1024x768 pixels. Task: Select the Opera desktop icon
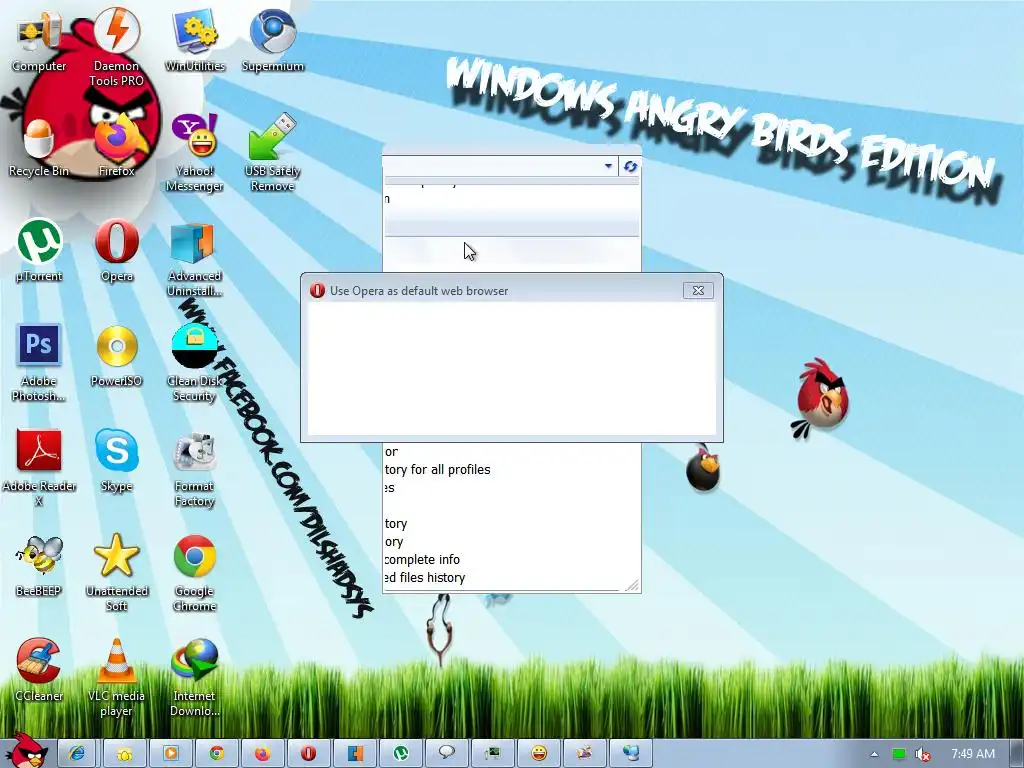coord(116,250)
